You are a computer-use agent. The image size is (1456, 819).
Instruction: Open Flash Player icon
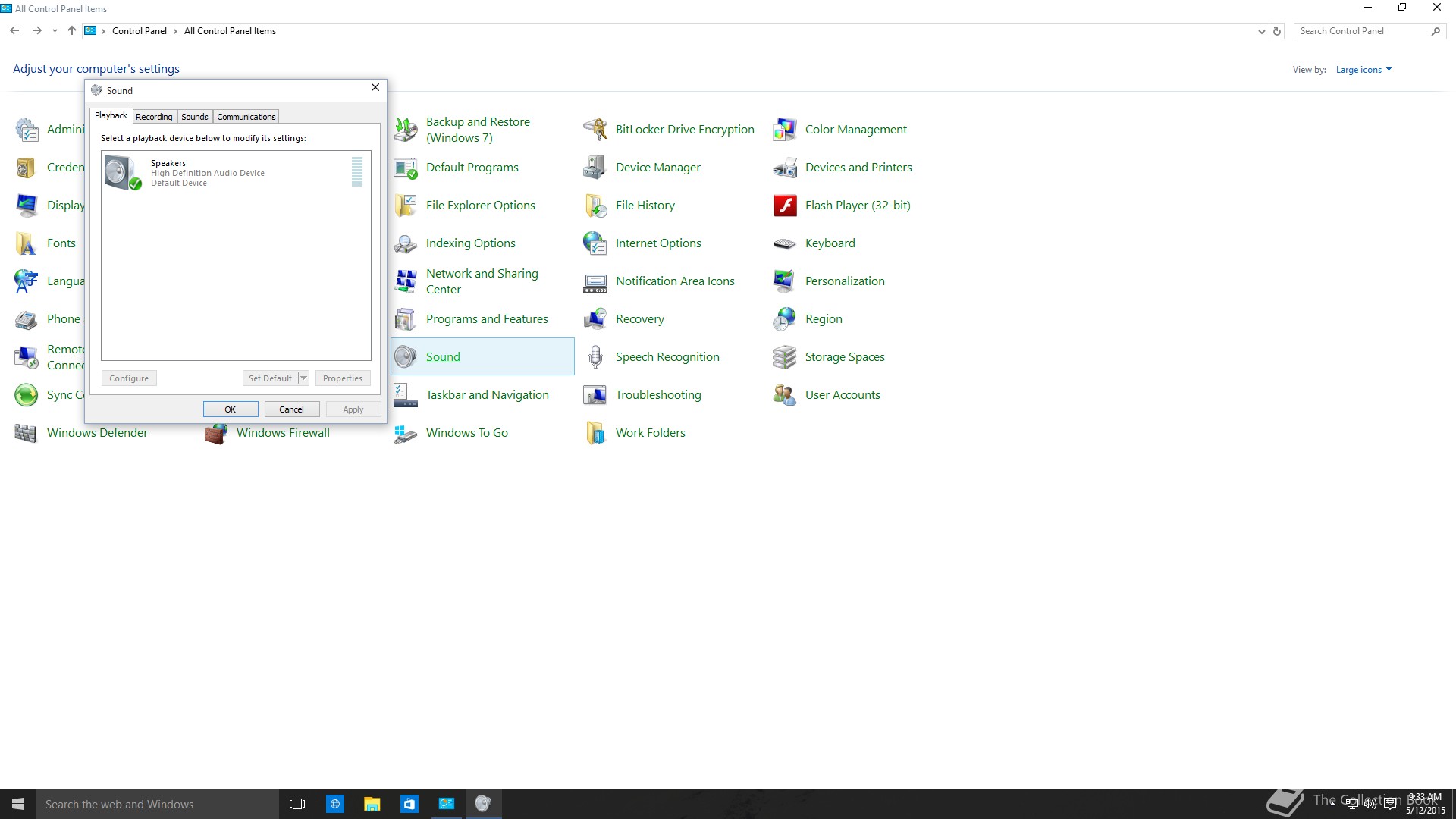[785, 206]
